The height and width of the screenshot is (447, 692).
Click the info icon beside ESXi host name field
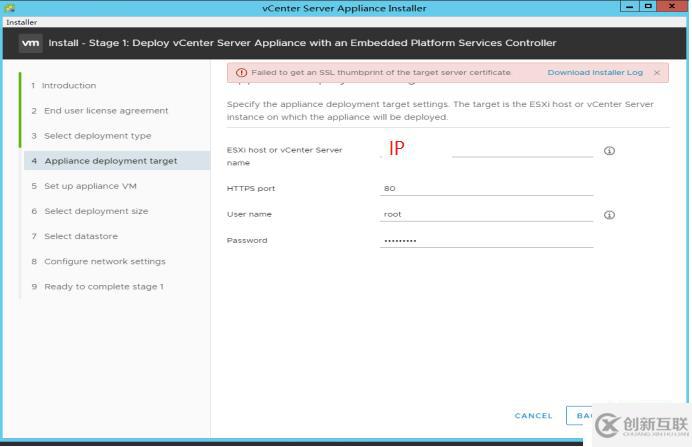pyautogui.click(x=609, y=151)
